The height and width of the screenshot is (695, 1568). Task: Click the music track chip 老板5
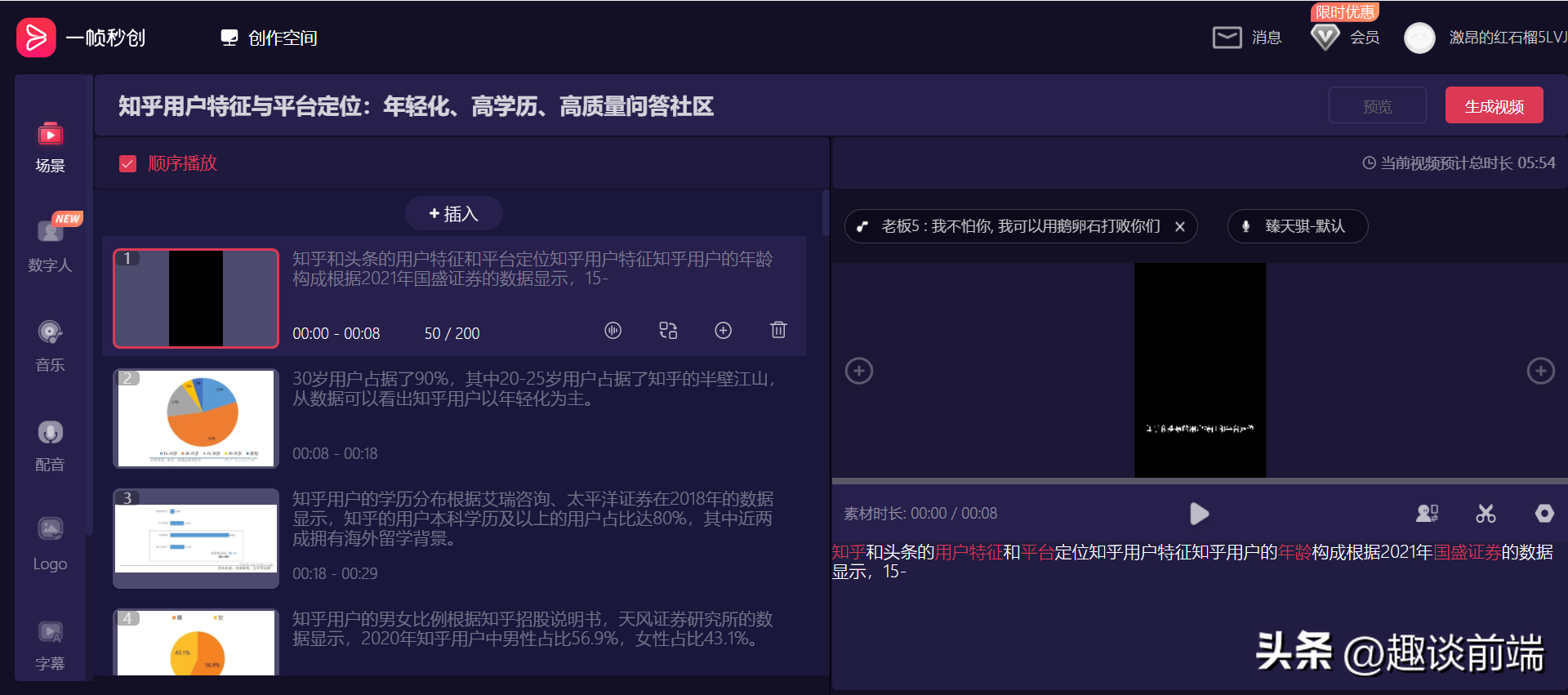tap(1021, 226)
